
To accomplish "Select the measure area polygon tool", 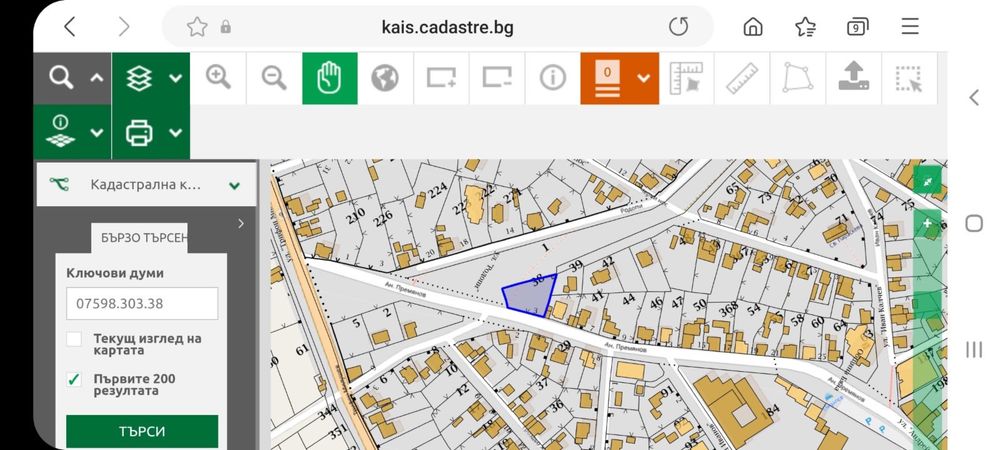I will click(798, 78).
